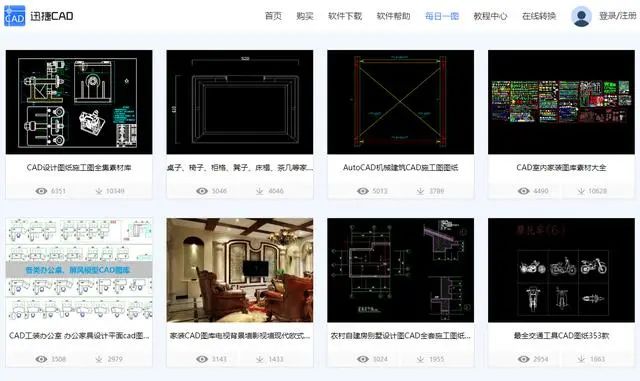Click download icon under CAD室内家装图库素材大全
This screenshot has height=381, width=640.
click(581, 191)
